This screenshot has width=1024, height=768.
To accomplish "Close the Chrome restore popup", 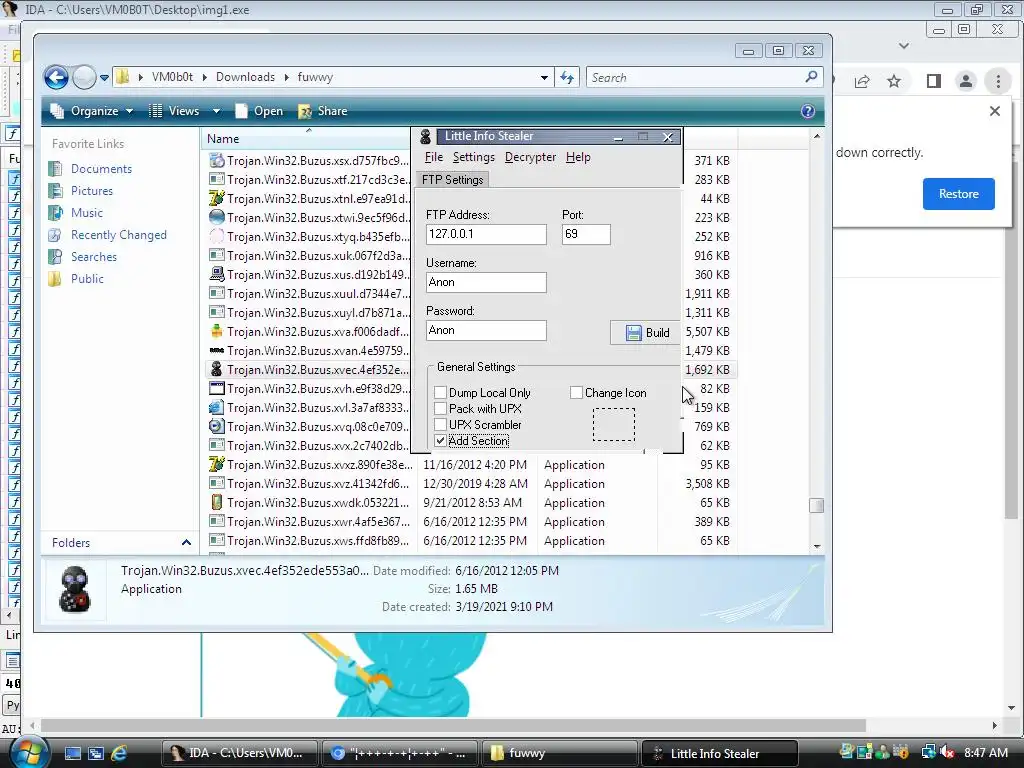I will click(995, 111).
